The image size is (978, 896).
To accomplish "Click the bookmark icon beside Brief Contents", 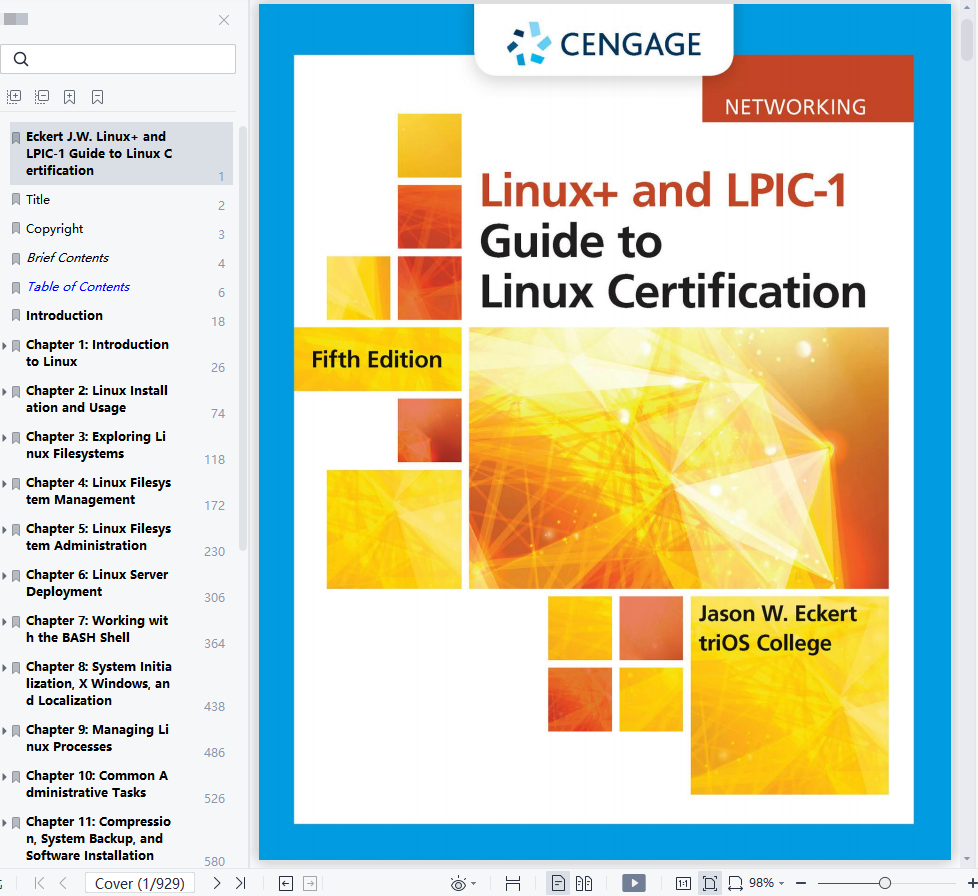I will pyautogui.click(x=16, y=258).
